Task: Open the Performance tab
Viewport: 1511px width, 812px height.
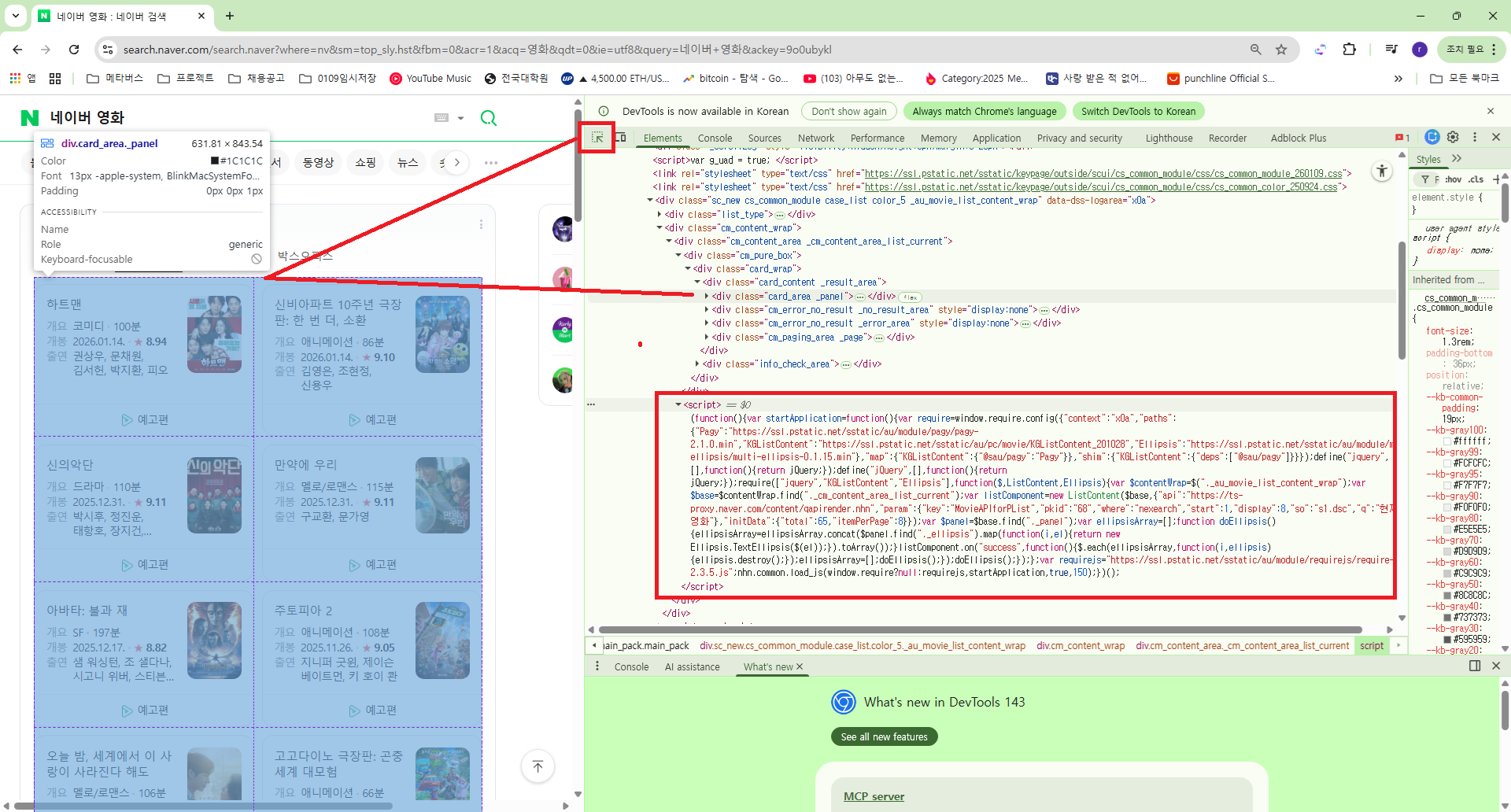Action: (x=877, y=138)
